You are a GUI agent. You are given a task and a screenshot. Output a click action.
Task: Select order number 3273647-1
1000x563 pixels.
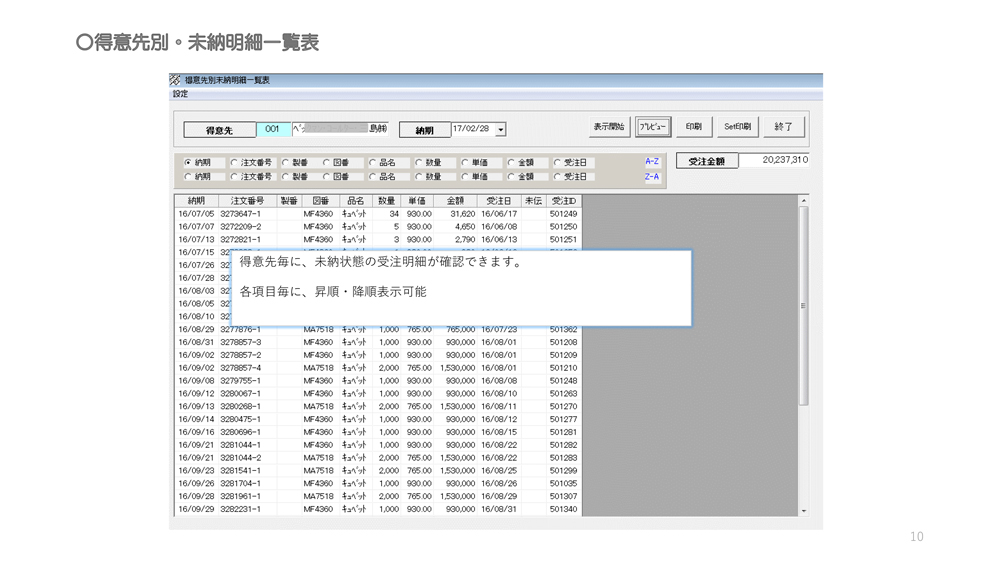[x=240, y=214]
